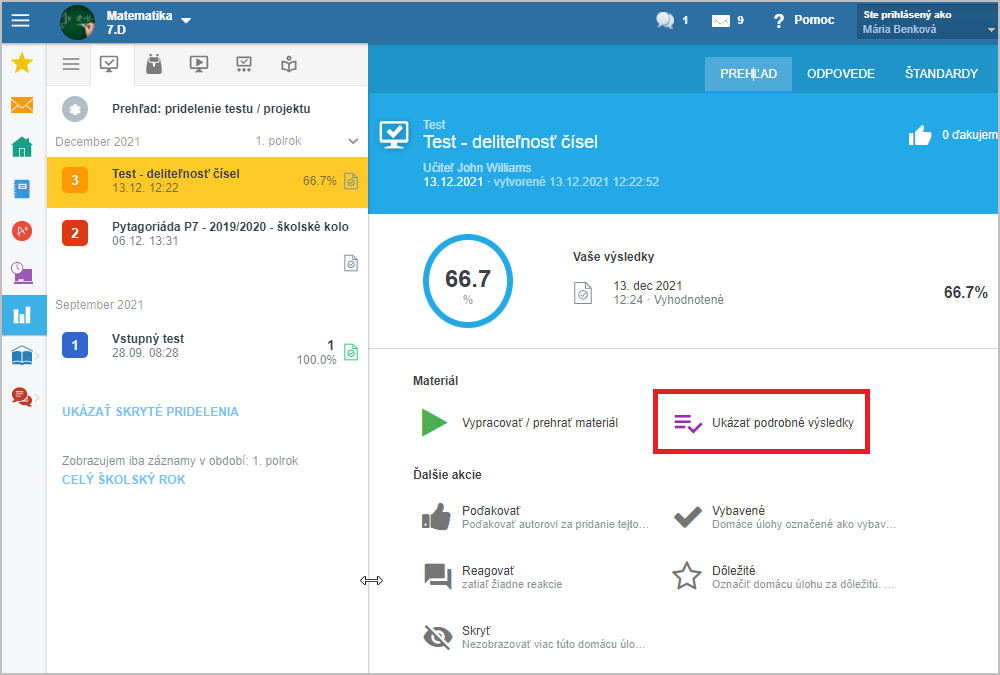Switch to the ODPOVEDE tab
The height and width of the screenshot is (675, 1000).
coord(840,74)
